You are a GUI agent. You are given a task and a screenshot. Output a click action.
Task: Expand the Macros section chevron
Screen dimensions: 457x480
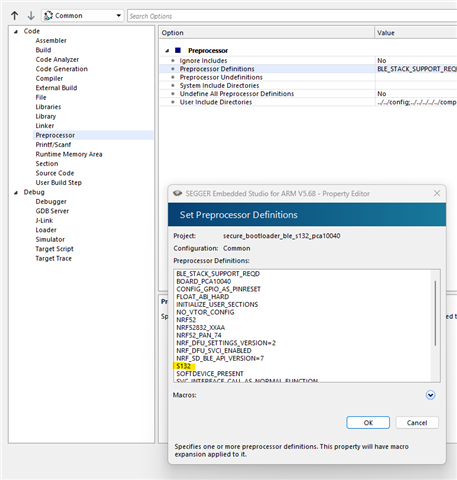pyautogui.click(x=430, y=395)
